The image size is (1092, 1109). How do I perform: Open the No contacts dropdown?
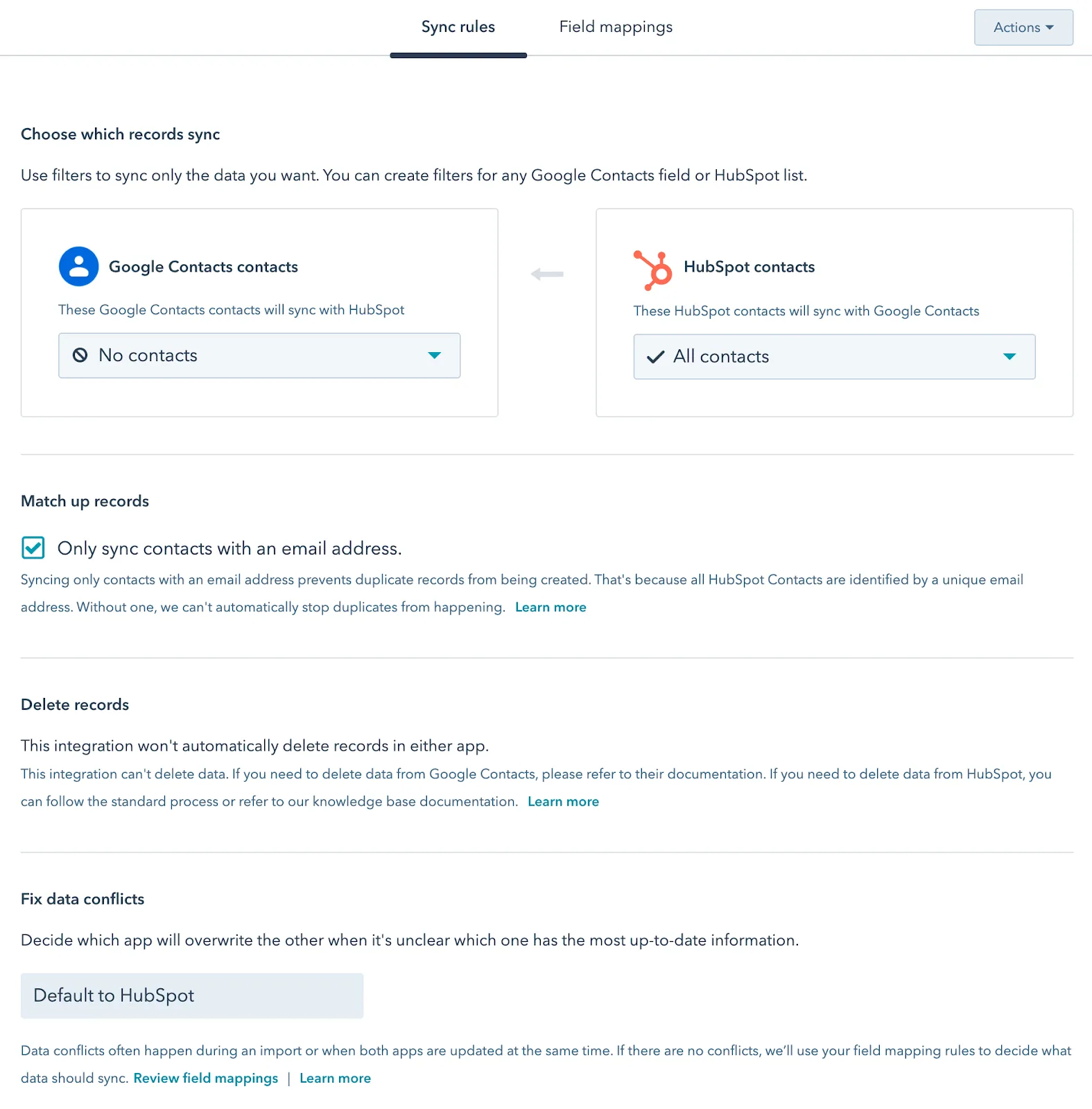click(259, 356)
